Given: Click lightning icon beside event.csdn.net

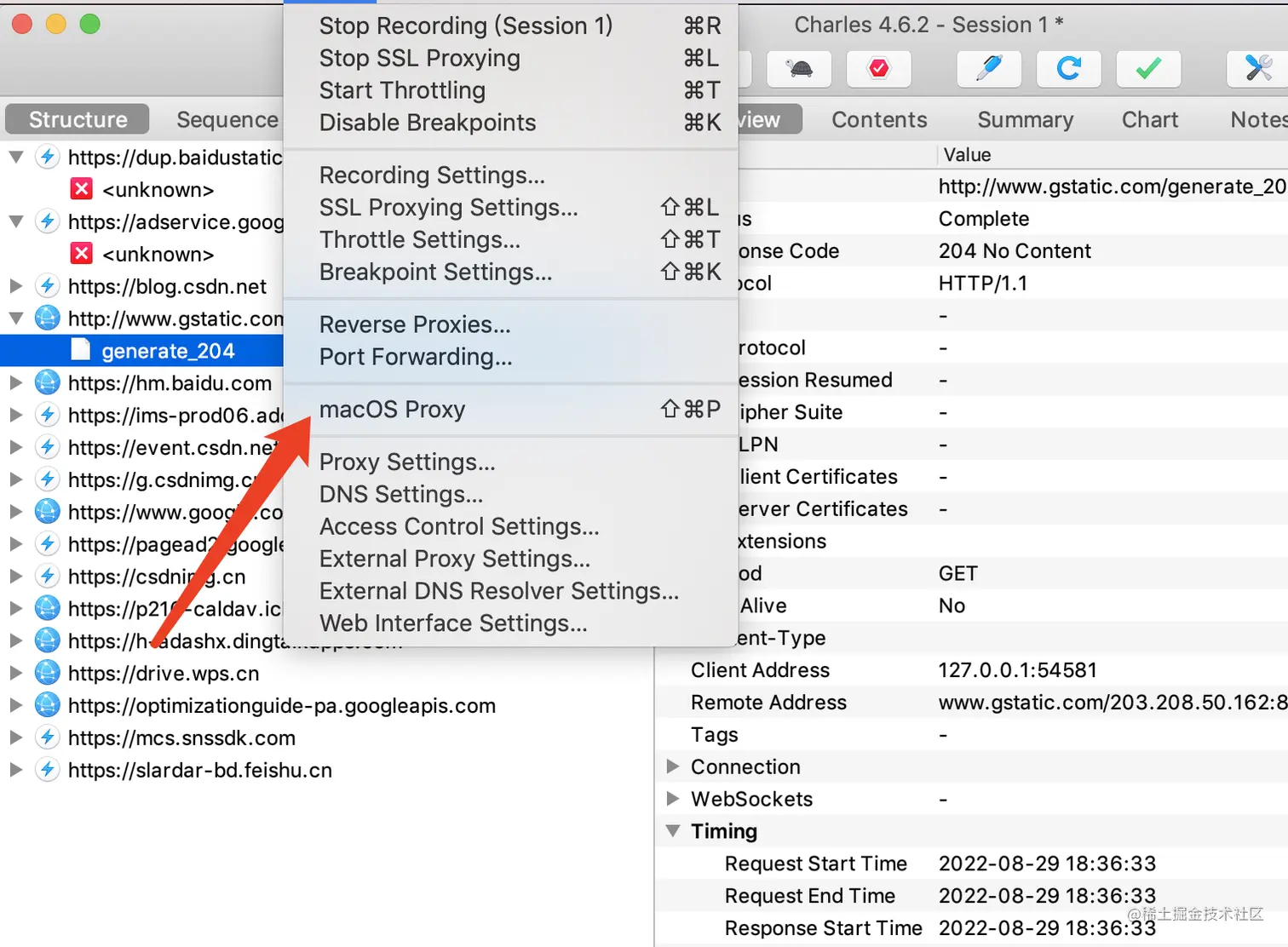Looking at the screenshot, I should point(48,447).
